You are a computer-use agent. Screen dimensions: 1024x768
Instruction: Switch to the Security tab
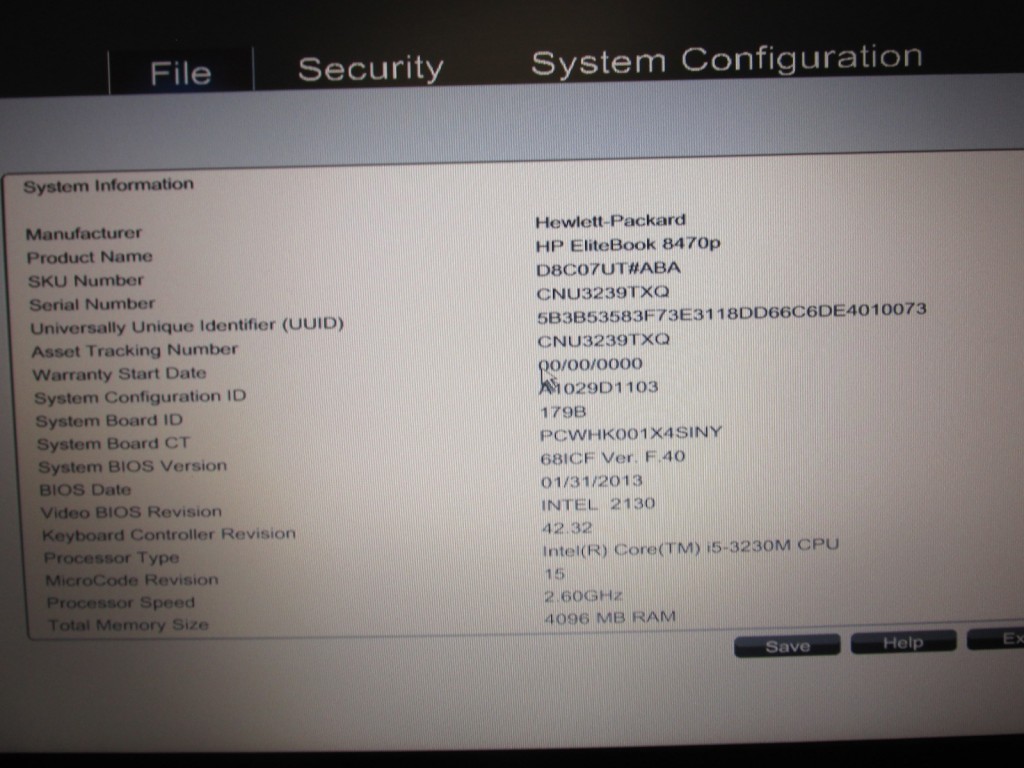pyautogui.click(x=371, y=69)
